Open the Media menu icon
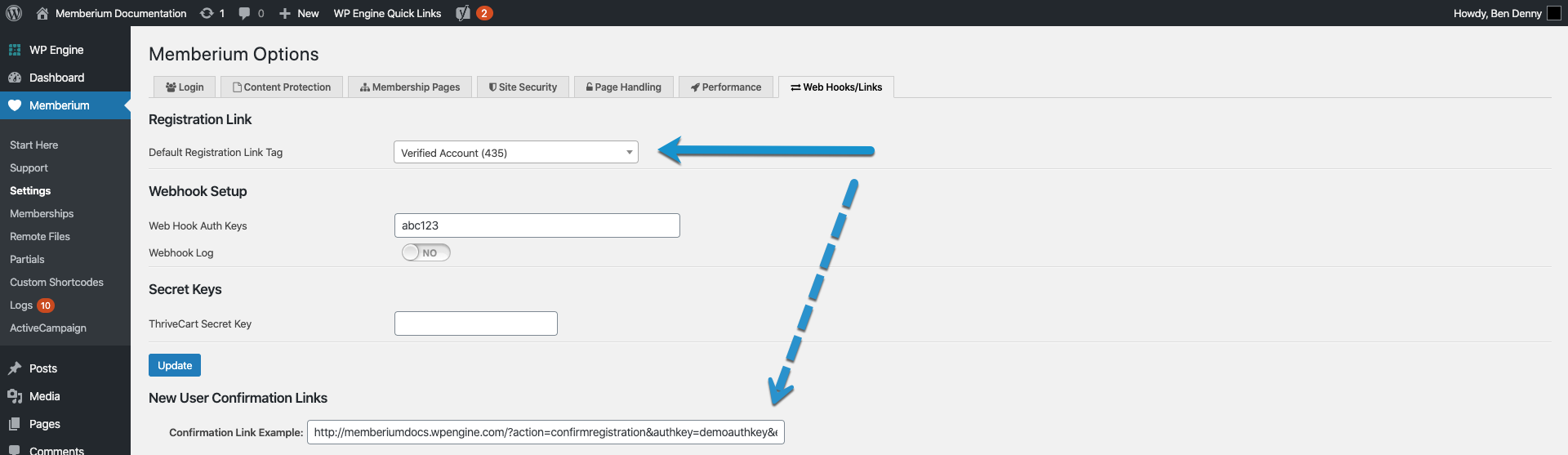Image resolution: width=1568 pixels, height=455 pixels. 15,396
